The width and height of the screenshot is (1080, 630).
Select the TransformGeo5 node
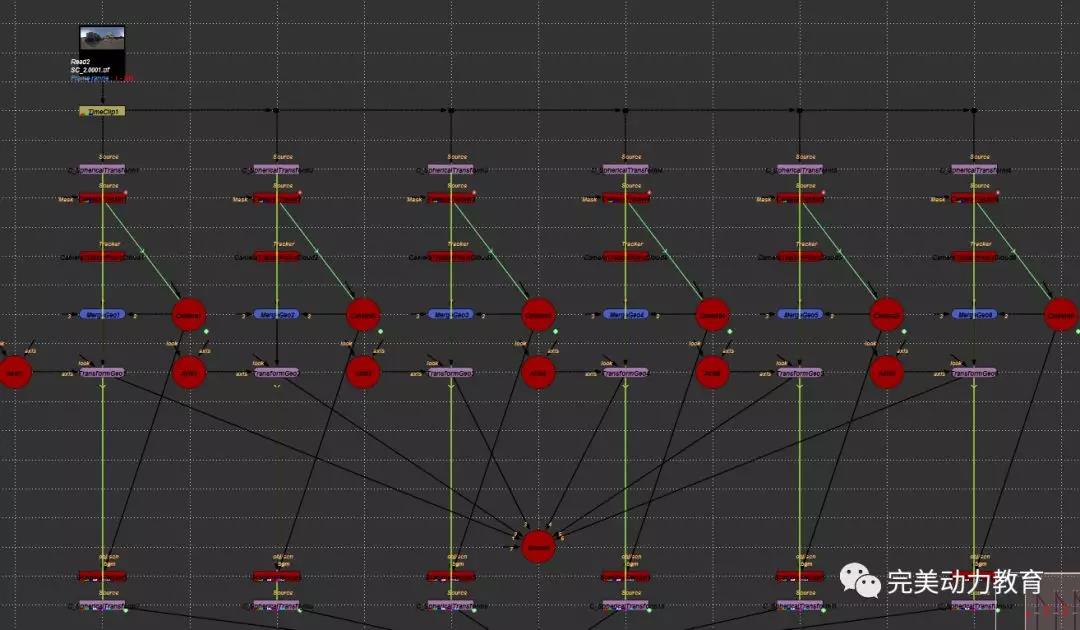point(800,373)
